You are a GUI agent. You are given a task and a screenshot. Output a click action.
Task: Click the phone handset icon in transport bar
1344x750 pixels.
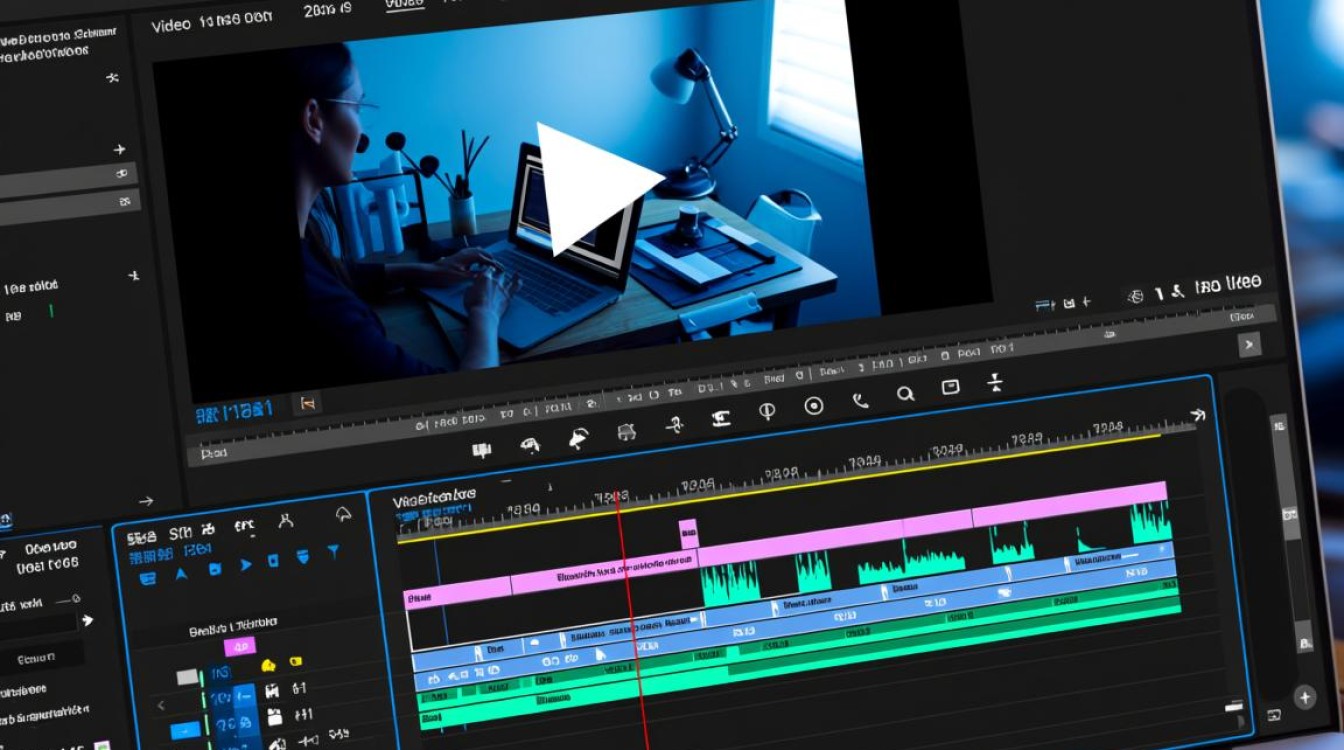point(860,400)
